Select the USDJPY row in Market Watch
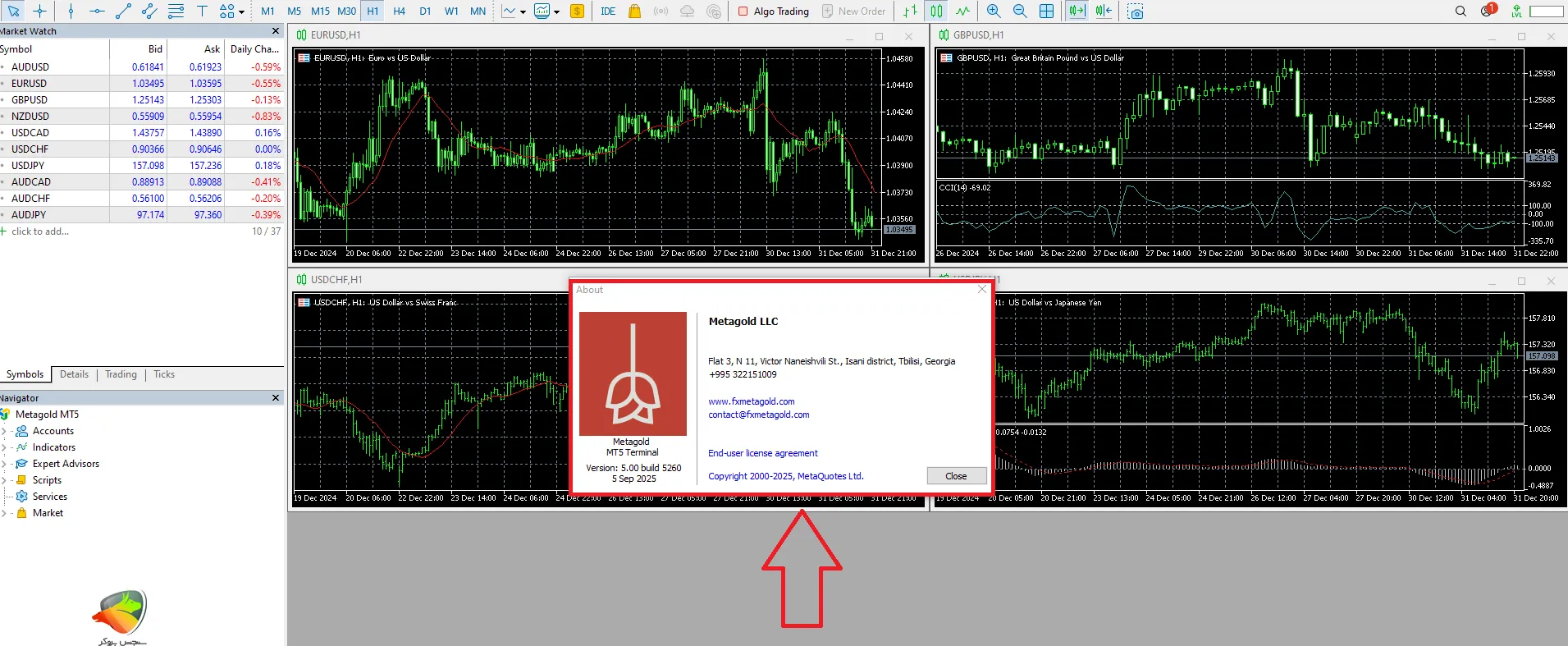The height and width of the screenshot is (646, 1568). [x=29, y=166]
